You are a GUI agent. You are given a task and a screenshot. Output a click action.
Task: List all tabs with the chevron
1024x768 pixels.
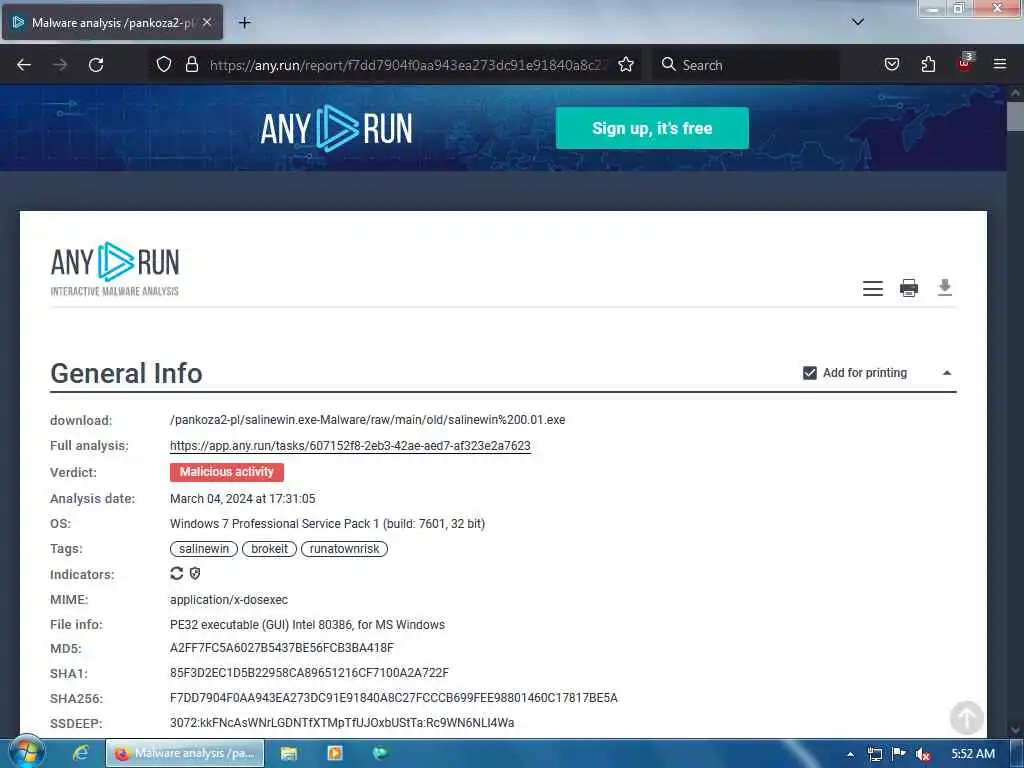pos(858,22)
